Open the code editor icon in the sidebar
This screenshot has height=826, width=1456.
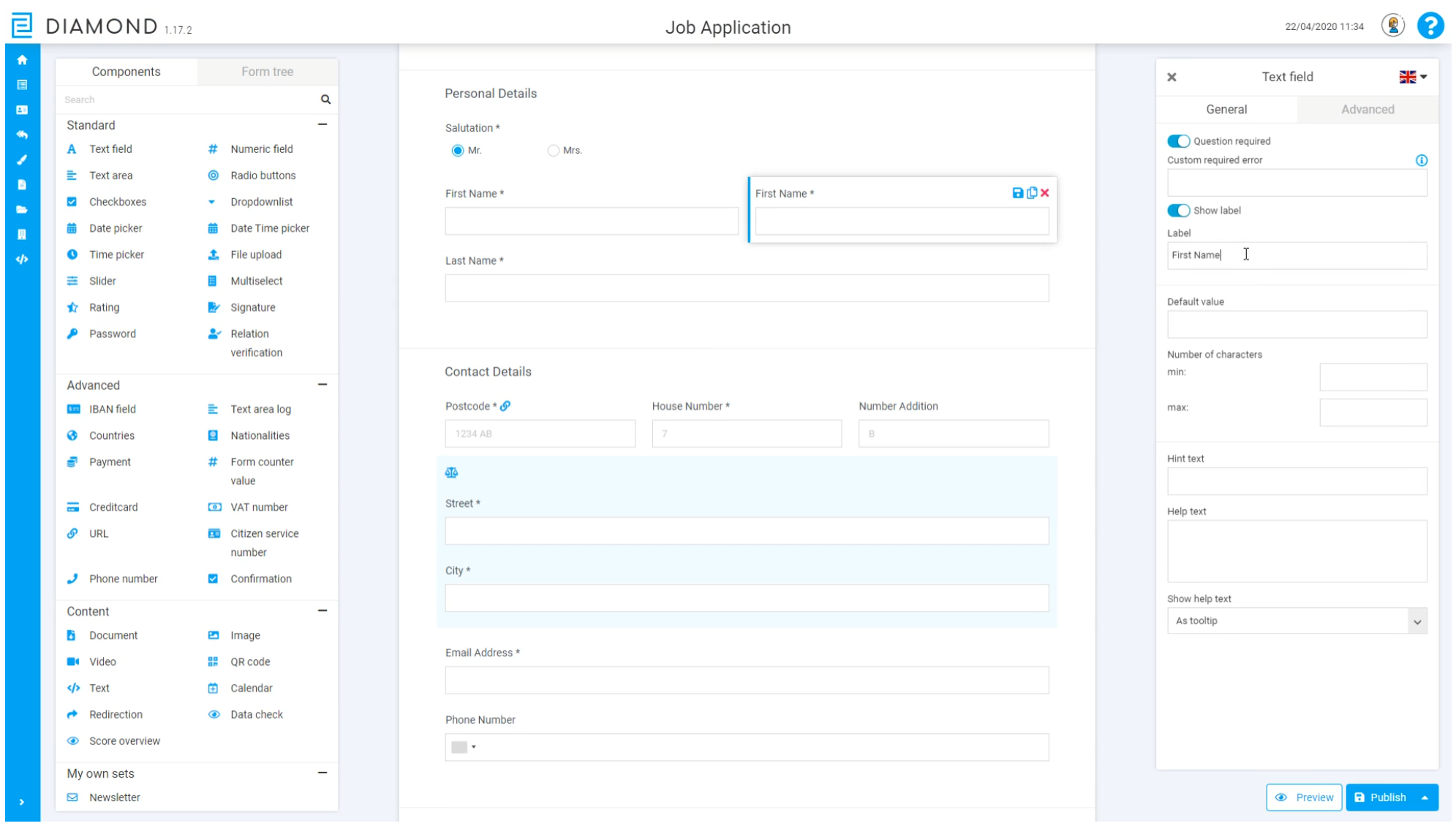(22, 259)
